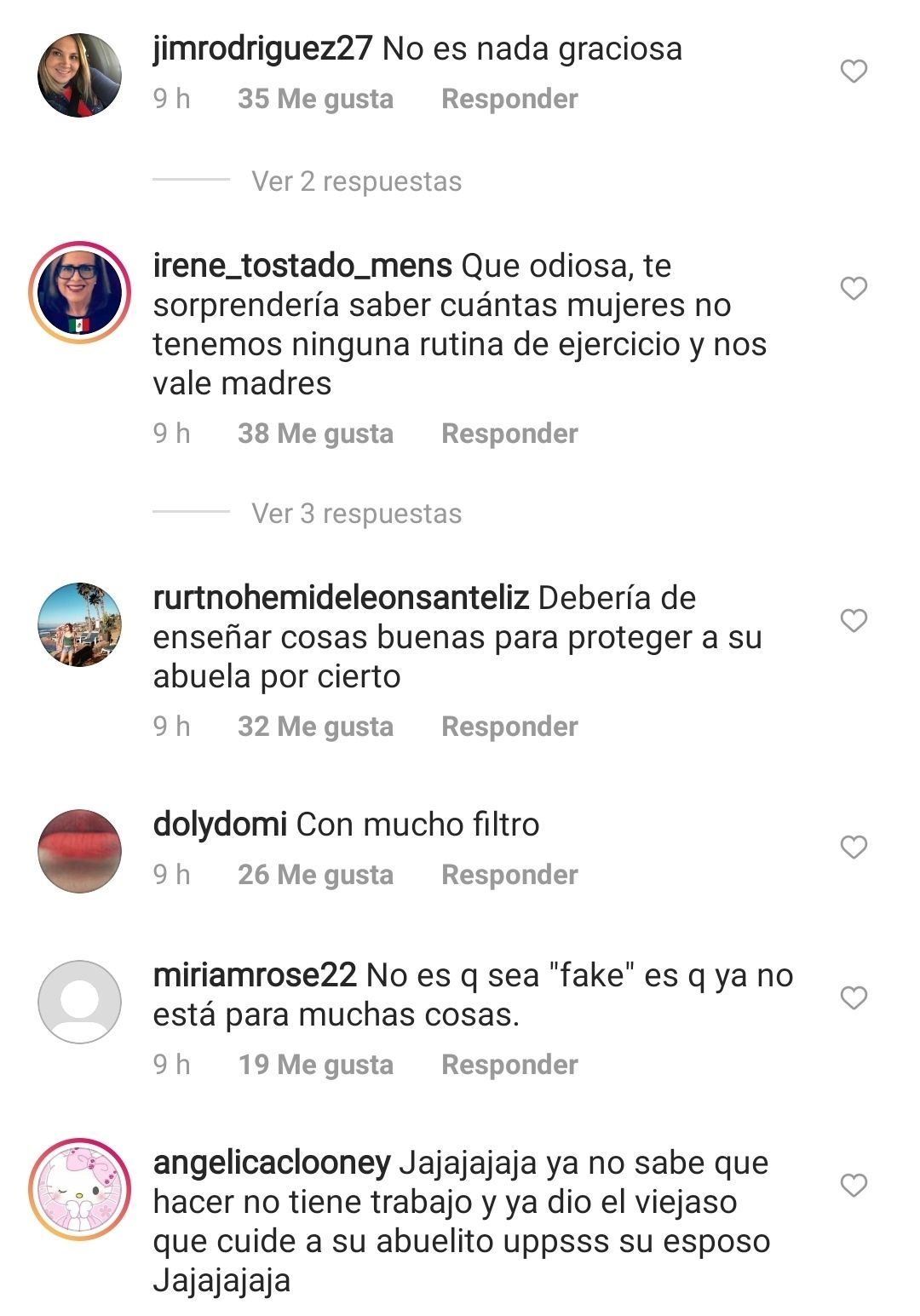Open dolydomi's lips profile picture

tap(79, 851)
